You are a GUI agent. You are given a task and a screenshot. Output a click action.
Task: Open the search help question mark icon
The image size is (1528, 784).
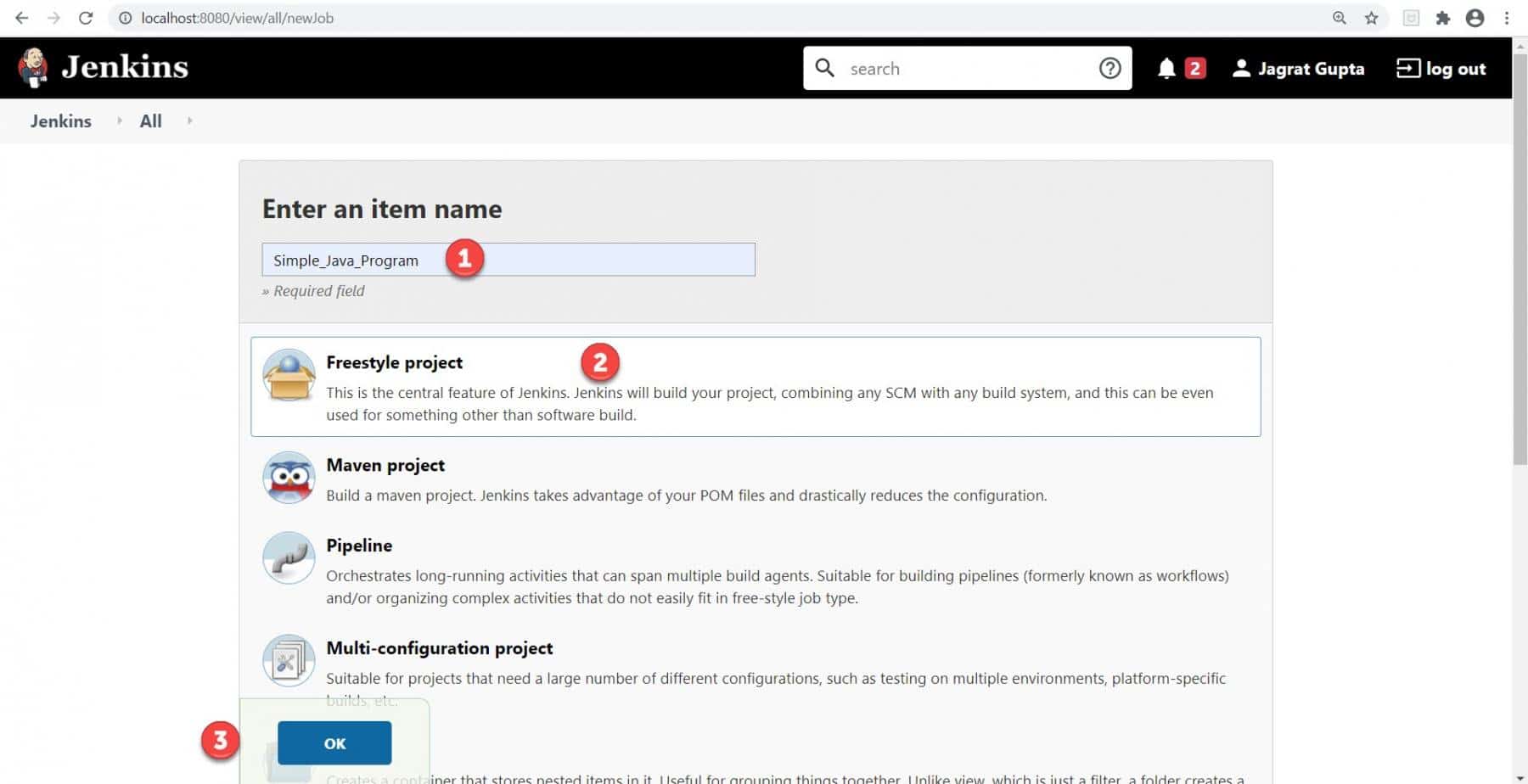[x=1110, y=68]
